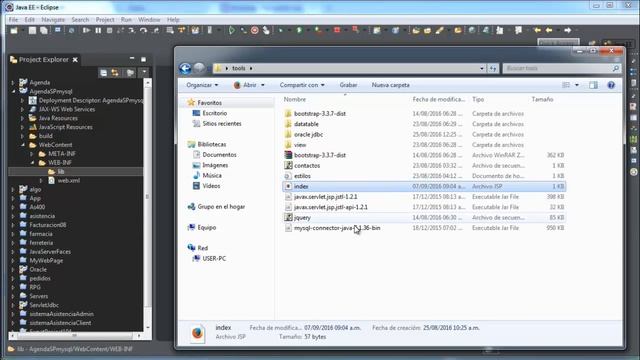Image resolution: width=640 pixels, height=360 pixels.
Task: Collapse the WebContent folder node
Action: pos(22,145)
